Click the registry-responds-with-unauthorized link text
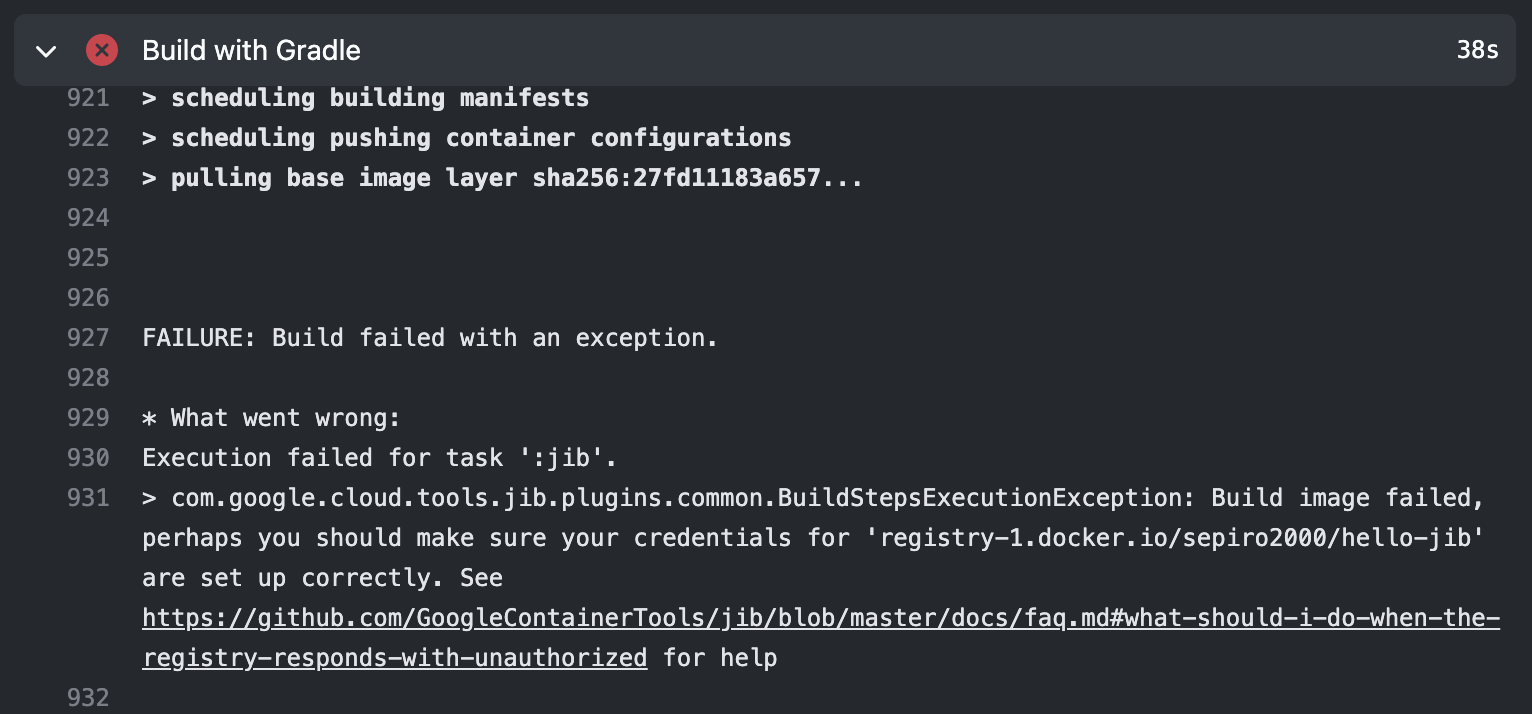The image size is (1532, 714). (395, 658)
